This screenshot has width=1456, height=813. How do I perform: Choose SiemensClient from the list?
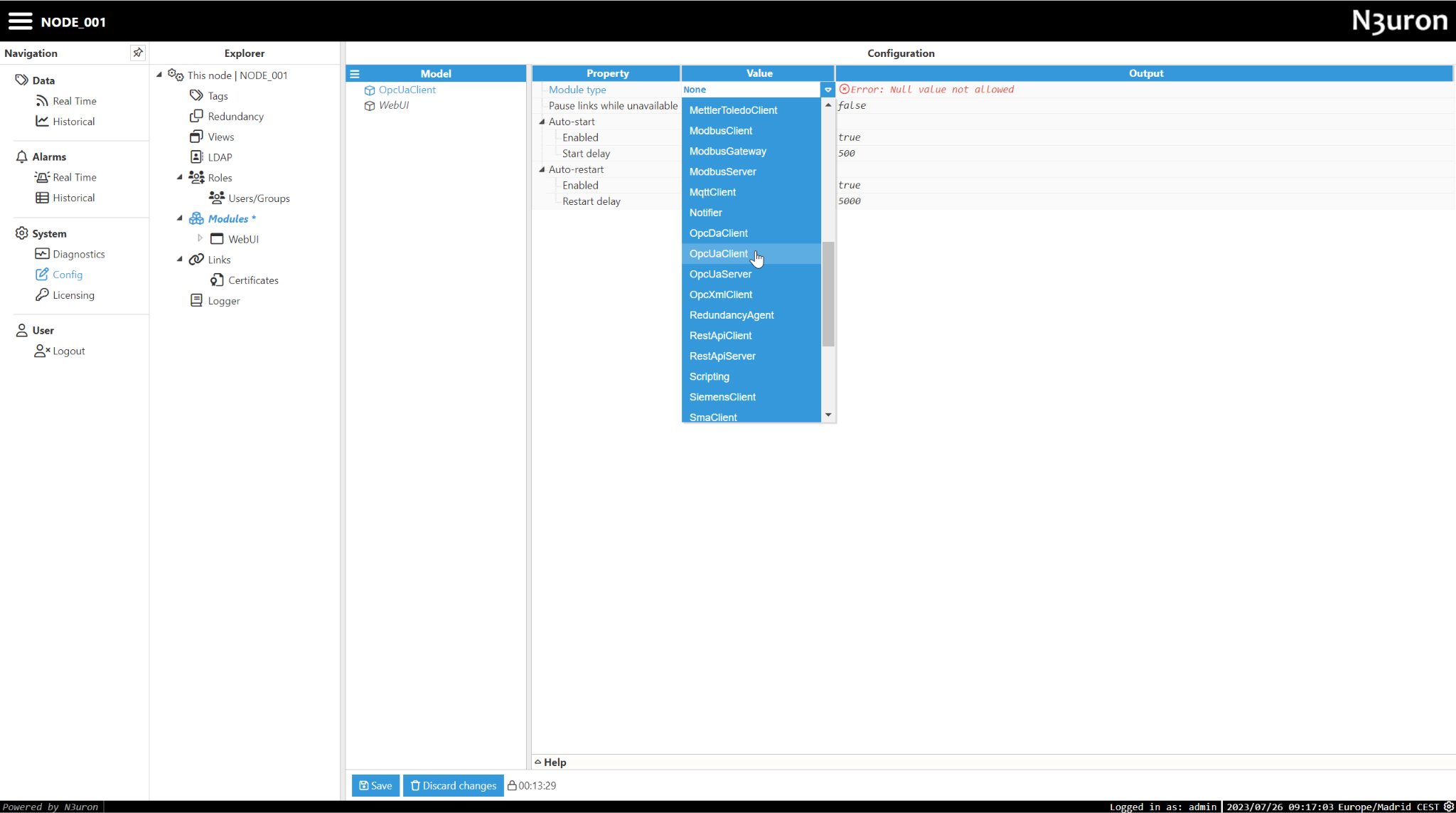pyautogui.click(x=751, y=397)
